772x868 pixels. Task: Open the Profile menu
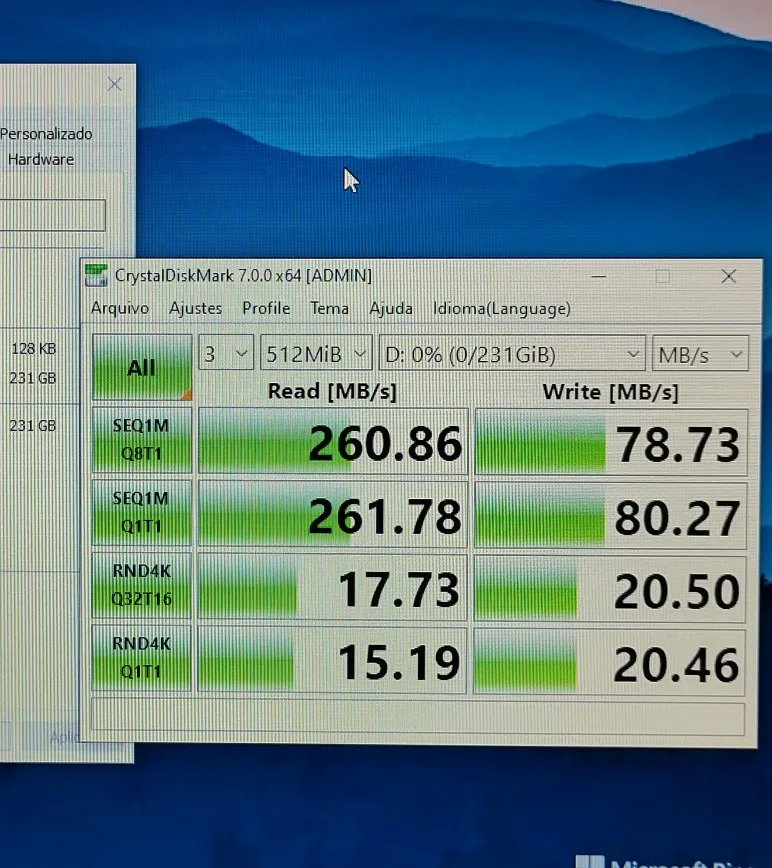click(266, 308)
